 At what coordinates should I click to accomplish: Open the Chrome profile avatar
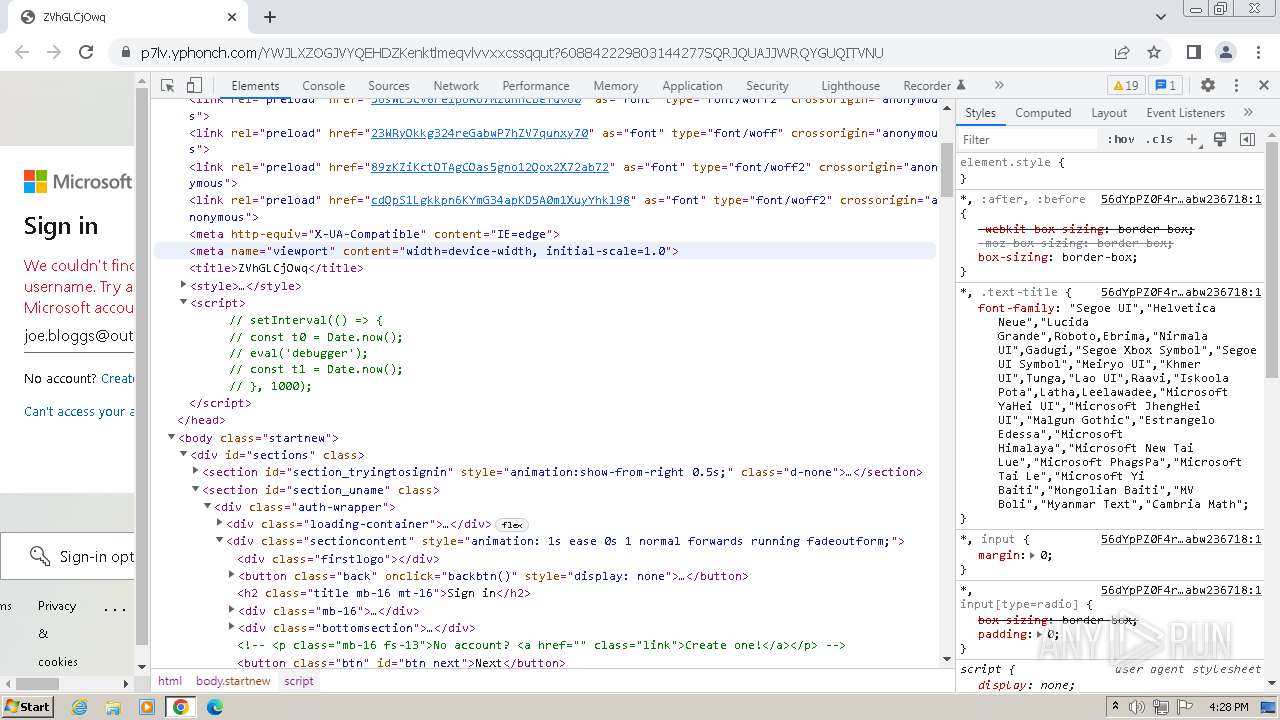[x=1226, y=53]
